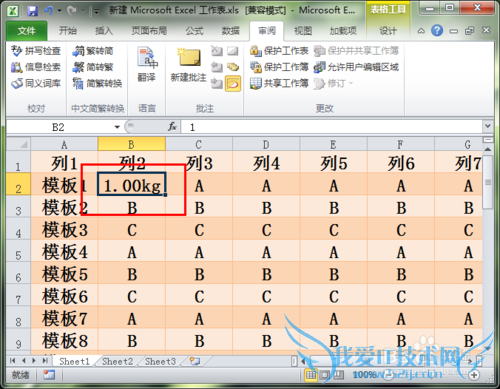Click the blue Help question mark icon

(x=437, y=31)
